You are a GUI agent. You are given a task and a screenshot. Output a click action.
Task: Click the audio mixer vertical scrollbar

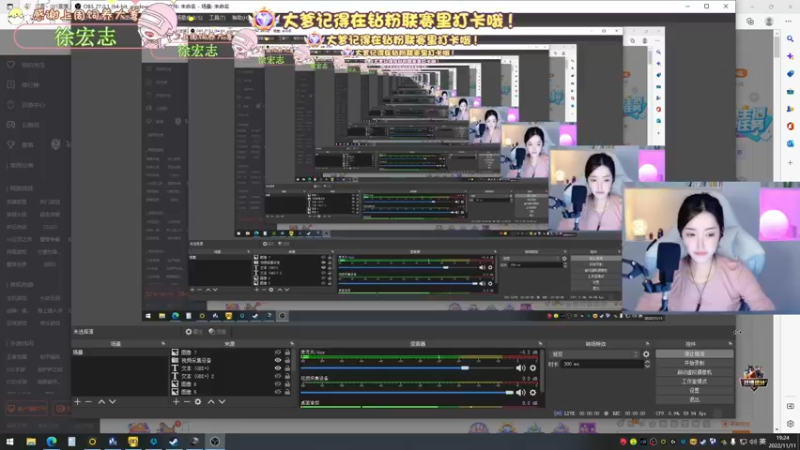[542, 372]
